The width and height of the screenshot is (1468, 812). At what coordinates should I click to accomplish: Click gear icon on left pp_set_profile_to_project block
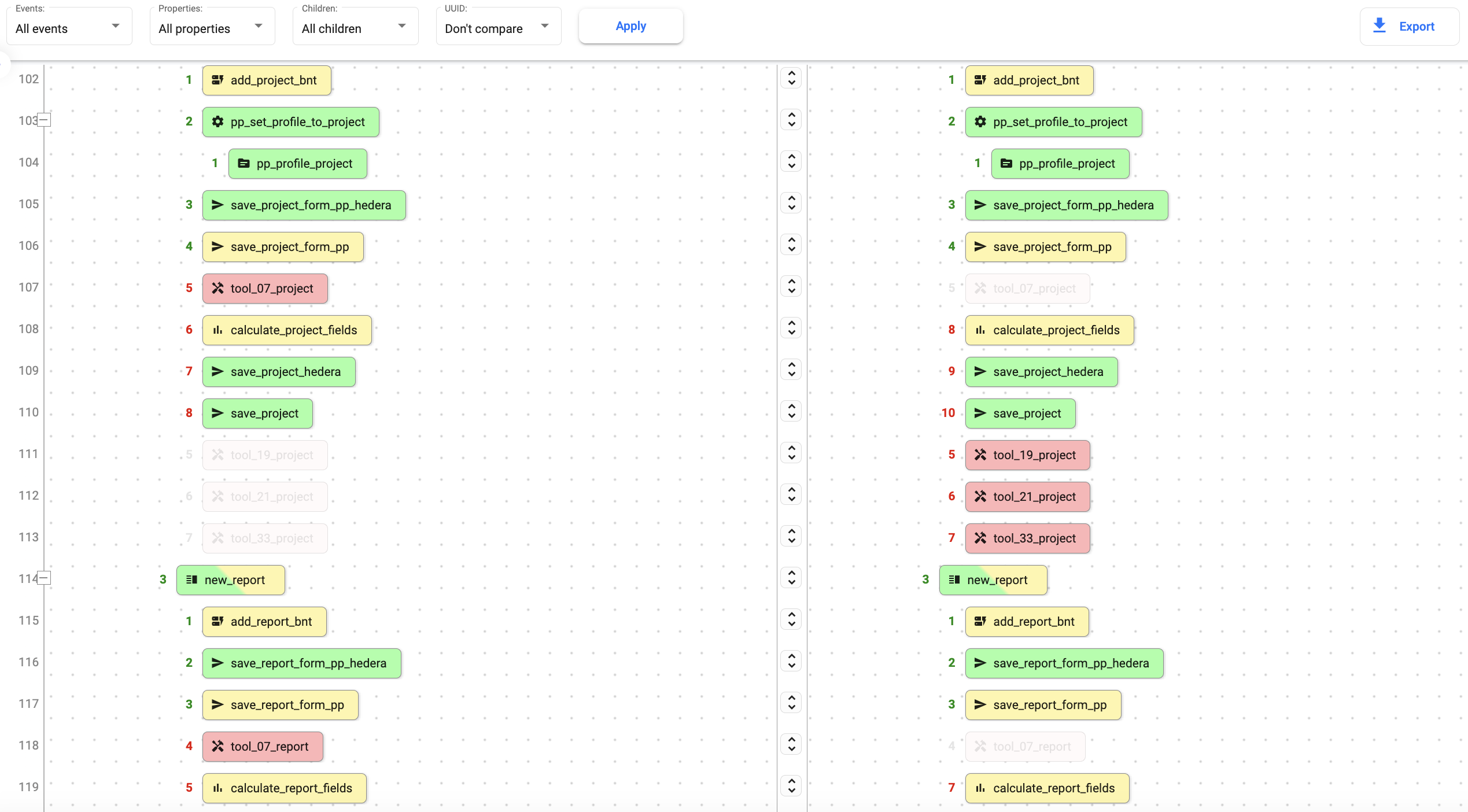point(217,122)
